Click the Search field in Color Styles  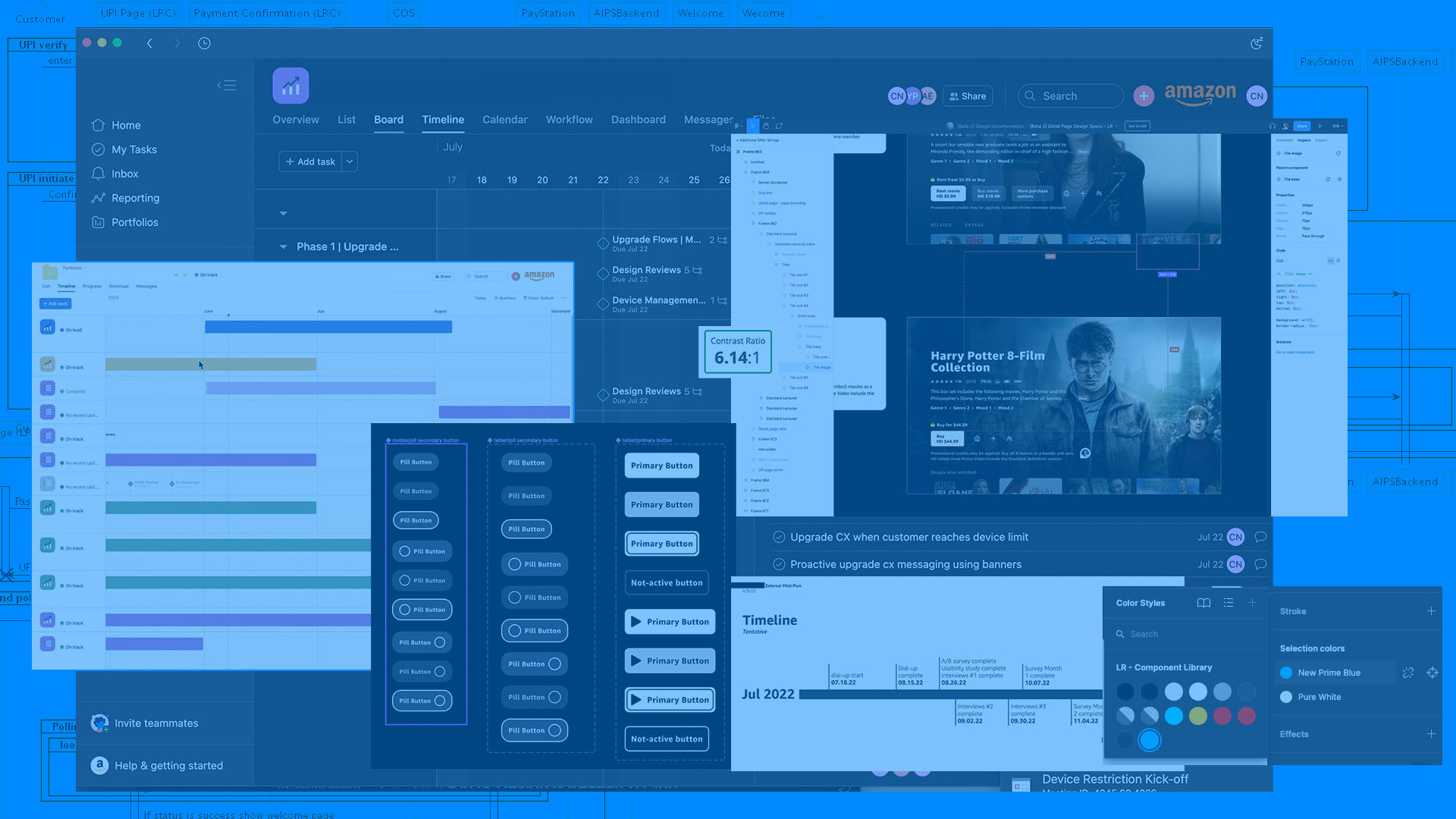click(1185, 634)
